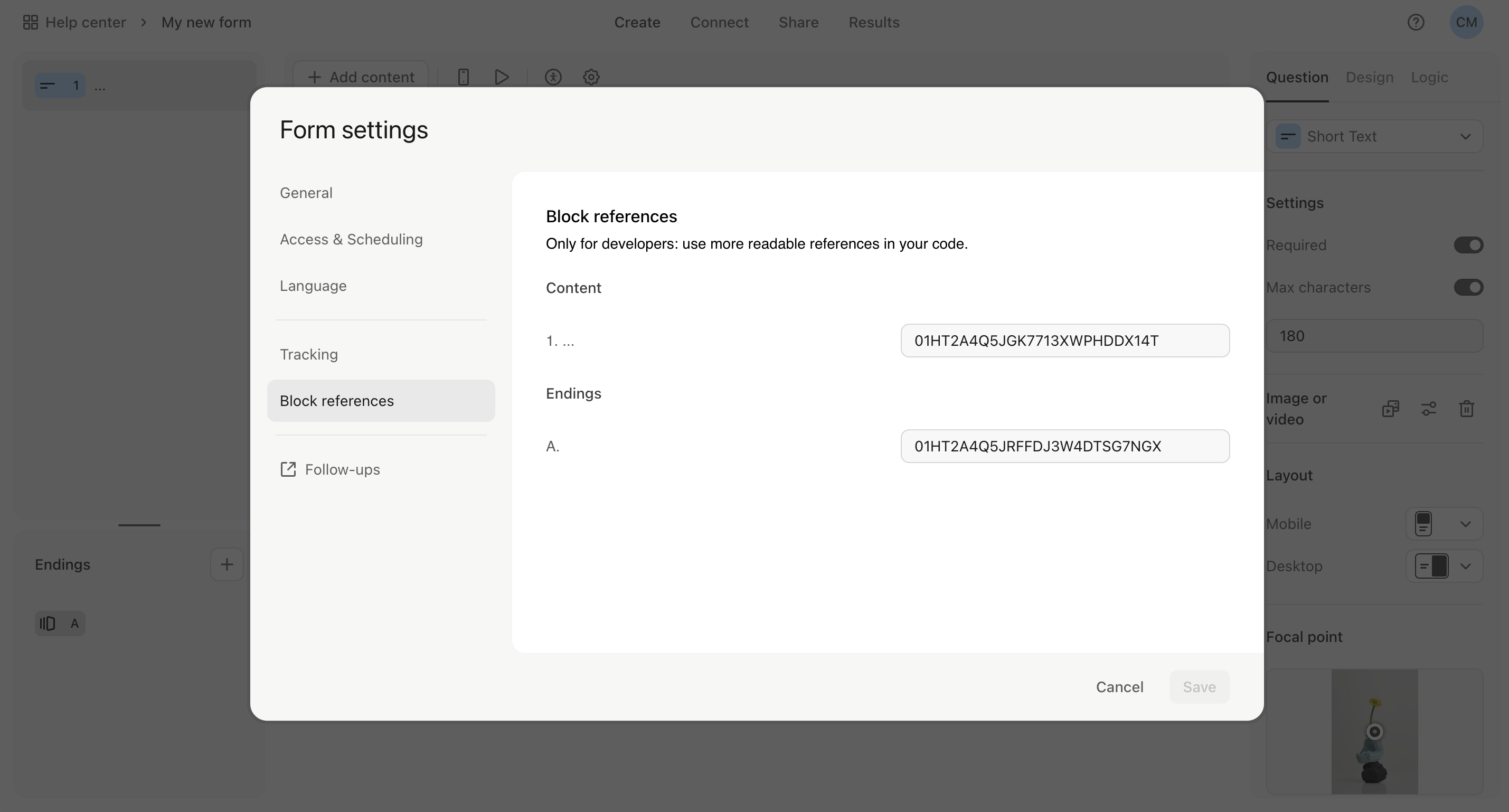Open the CM user avatar menu
This screenshot has height=812, width=1509.
(x=1466, y=22)
